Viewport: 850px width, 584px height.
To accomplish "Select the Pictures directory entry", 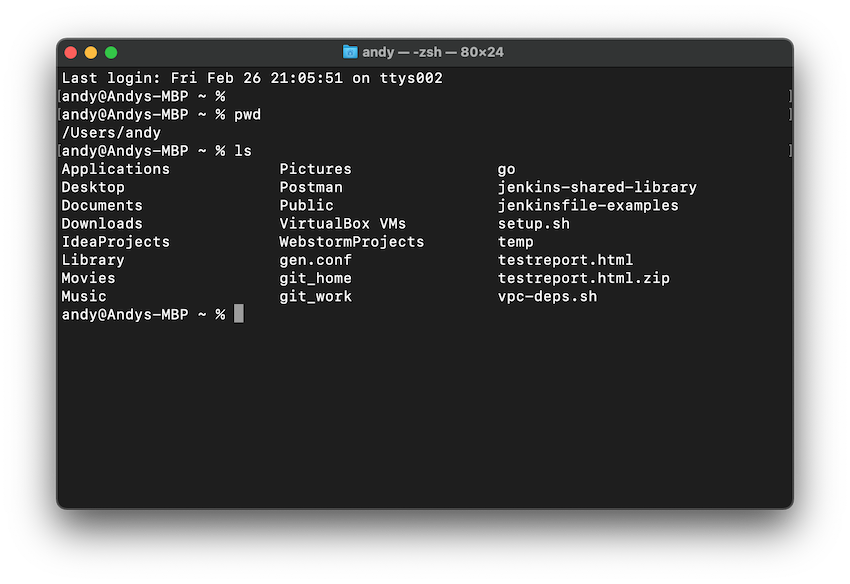I will click(x=315, y=169).
